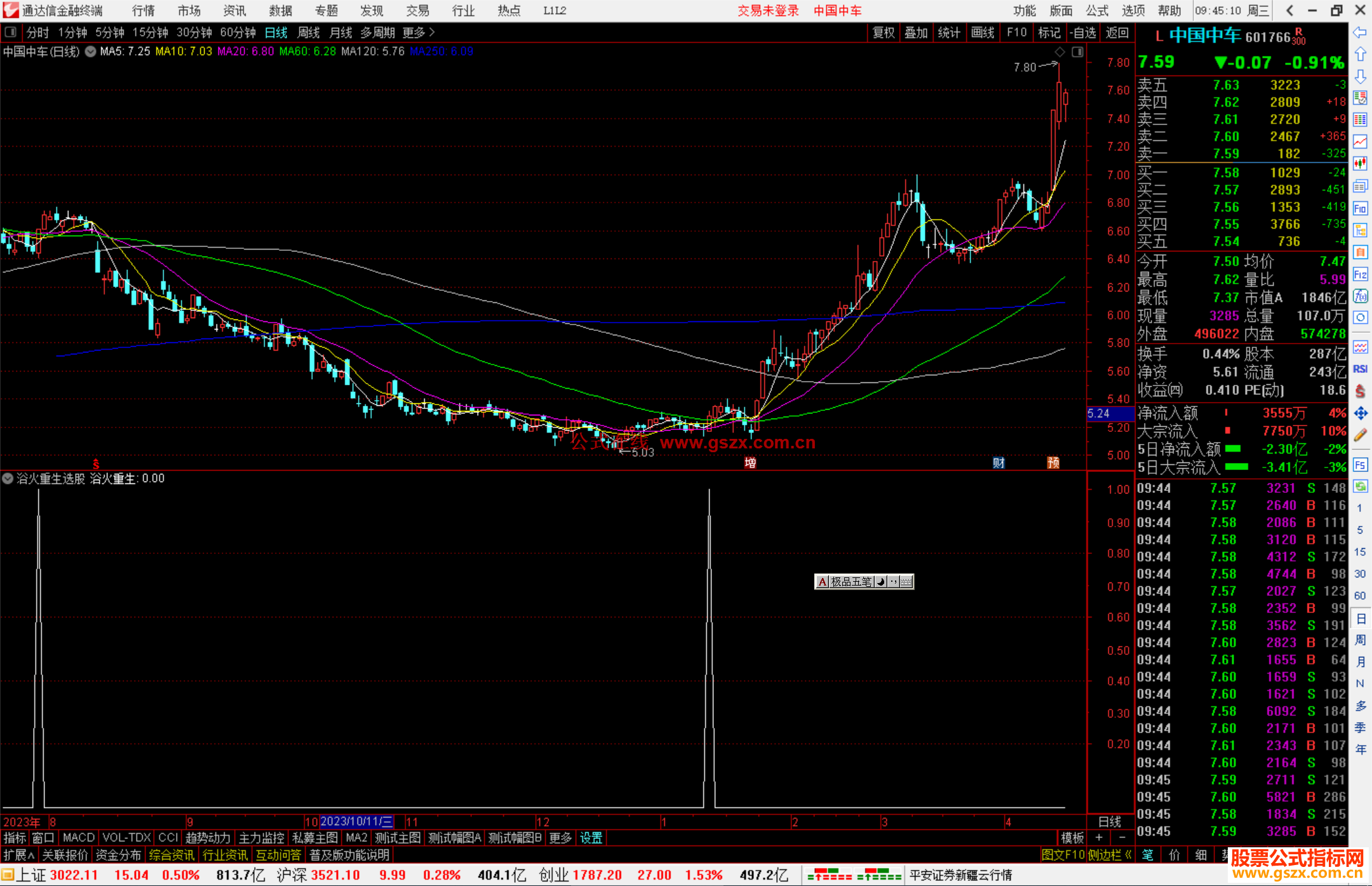Switch to the 周线 period tab
Image resolution: width=1372 pixels, height=886 pixels.
[309, 32]
